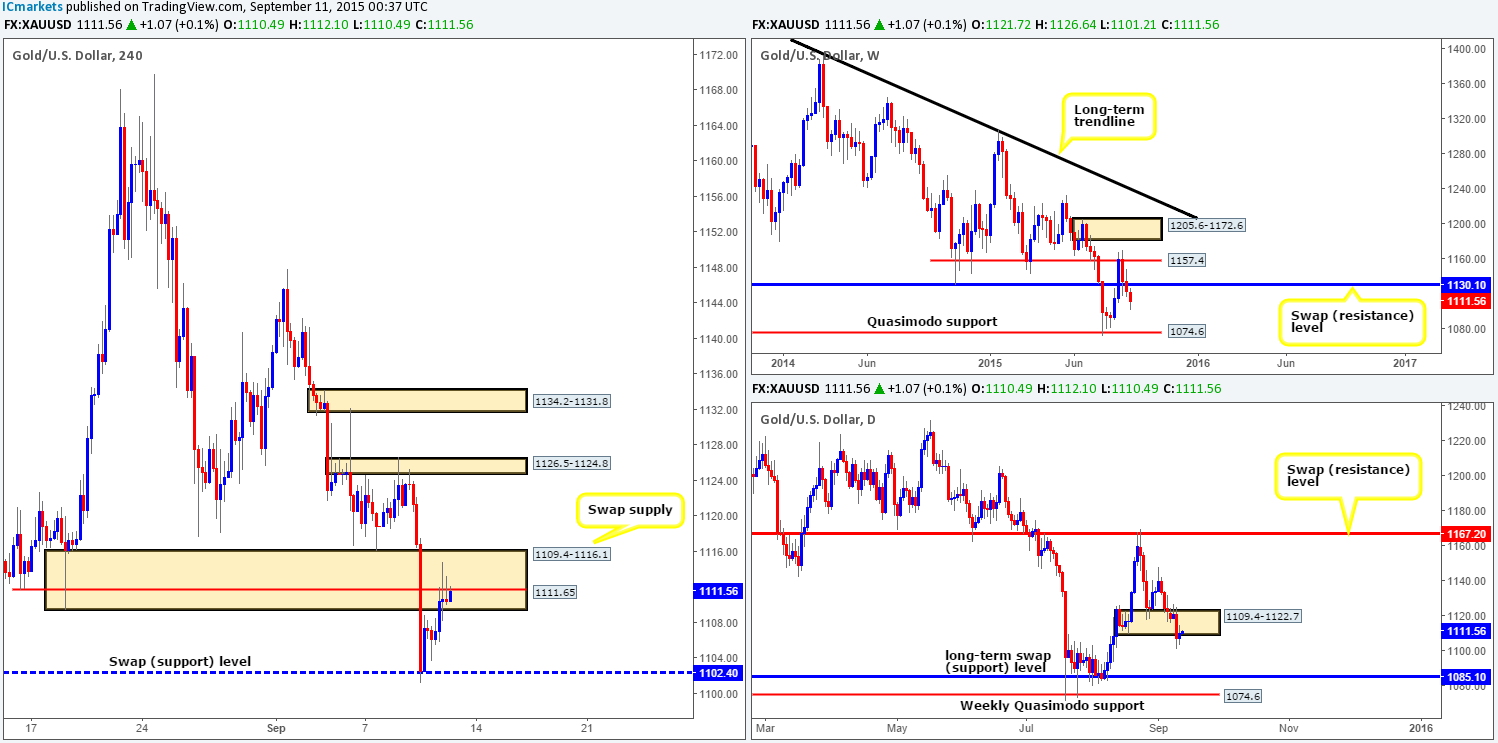Select the 'Gold/U.S. Dollar, D' chart title

(818, 419)
